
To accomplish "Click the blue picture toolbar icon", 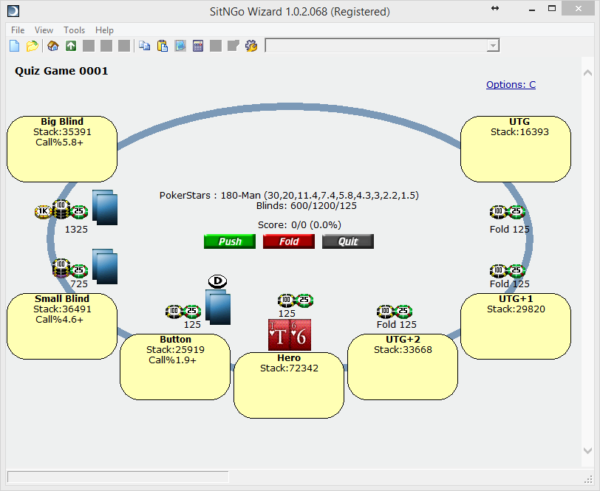I will [x=180, y=46].
